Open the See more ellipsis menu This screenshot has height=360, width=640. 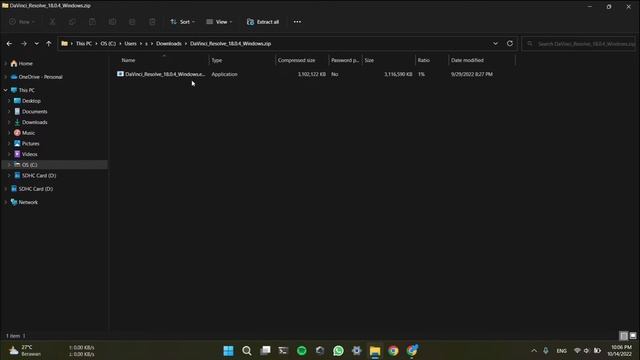click(297, 22)
